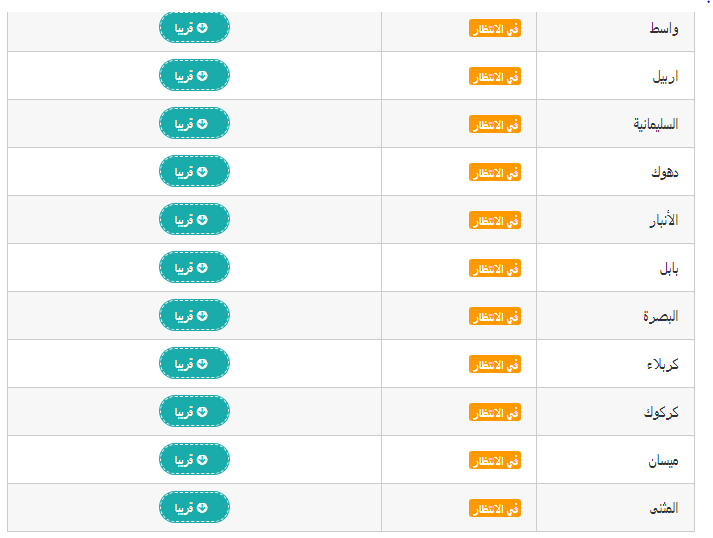Viewport: 713px width, 538px height.
Task: Click the download arrow icon for كربلاء
Action: pyautogui.click(x=202, y=364)
